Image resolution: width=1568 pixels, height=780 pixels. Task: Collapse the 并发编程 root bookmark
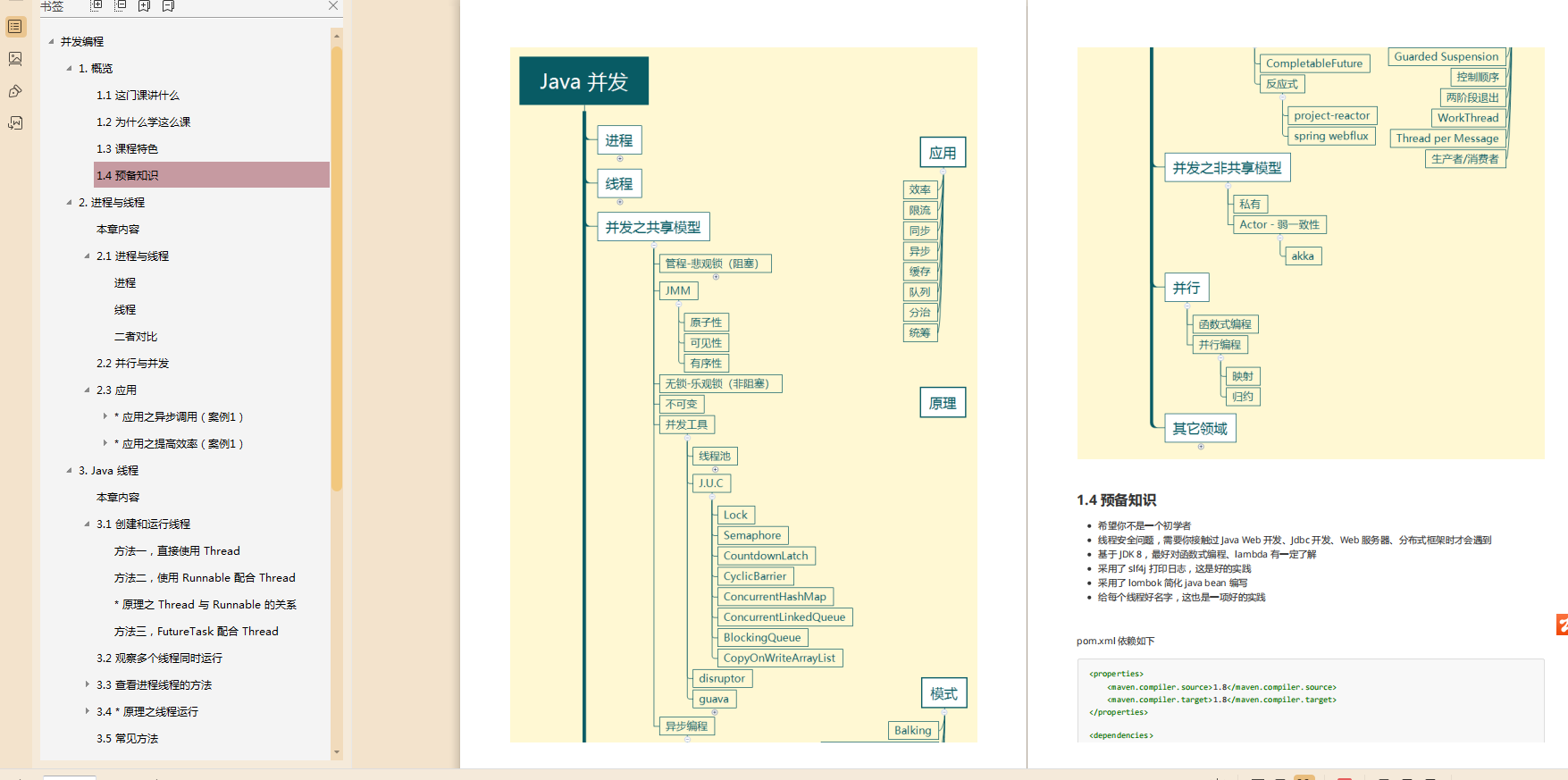point(51,41)
